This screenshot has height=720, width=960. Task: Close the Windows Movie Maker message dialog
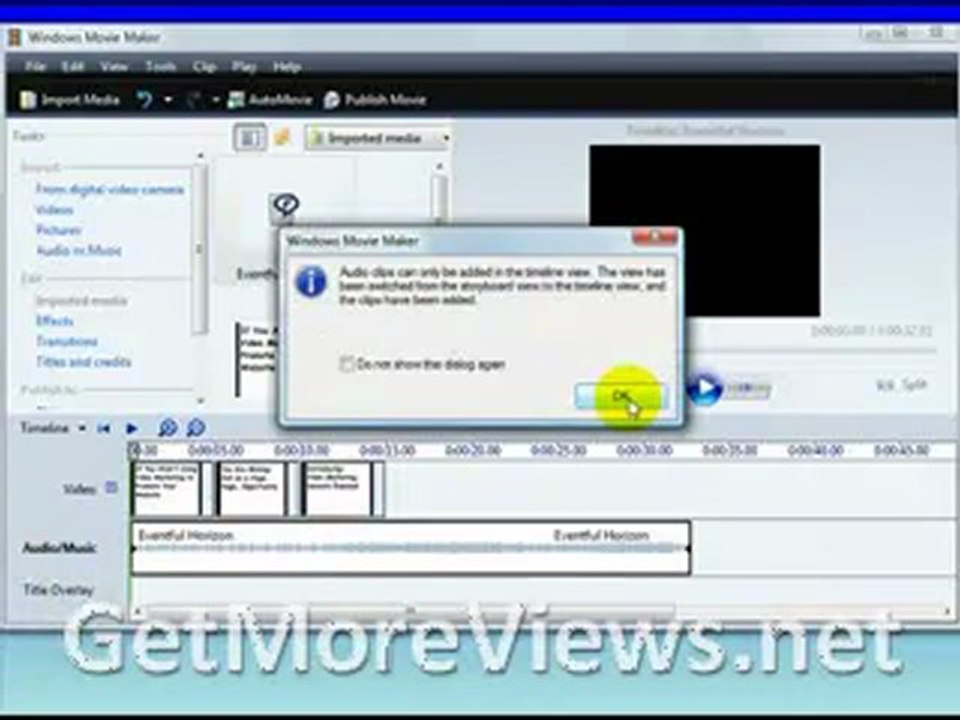[x=655, y=237]
